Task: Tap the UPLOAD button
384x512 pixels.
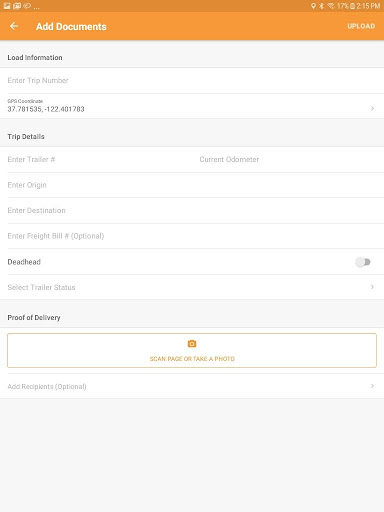Action: coord(361,26)
